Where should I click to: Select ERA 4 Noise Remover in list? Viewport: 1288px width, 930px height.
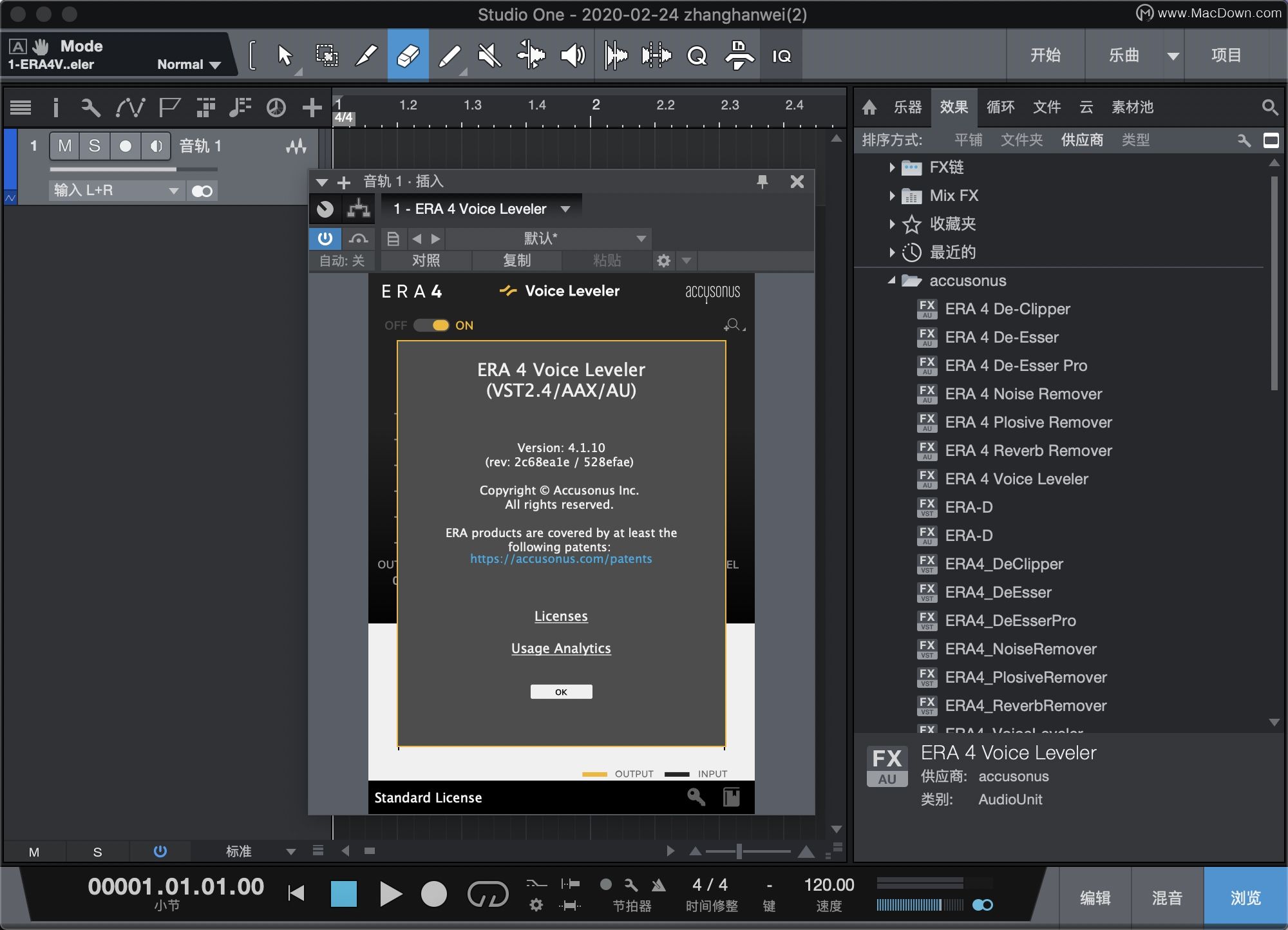1023,394
